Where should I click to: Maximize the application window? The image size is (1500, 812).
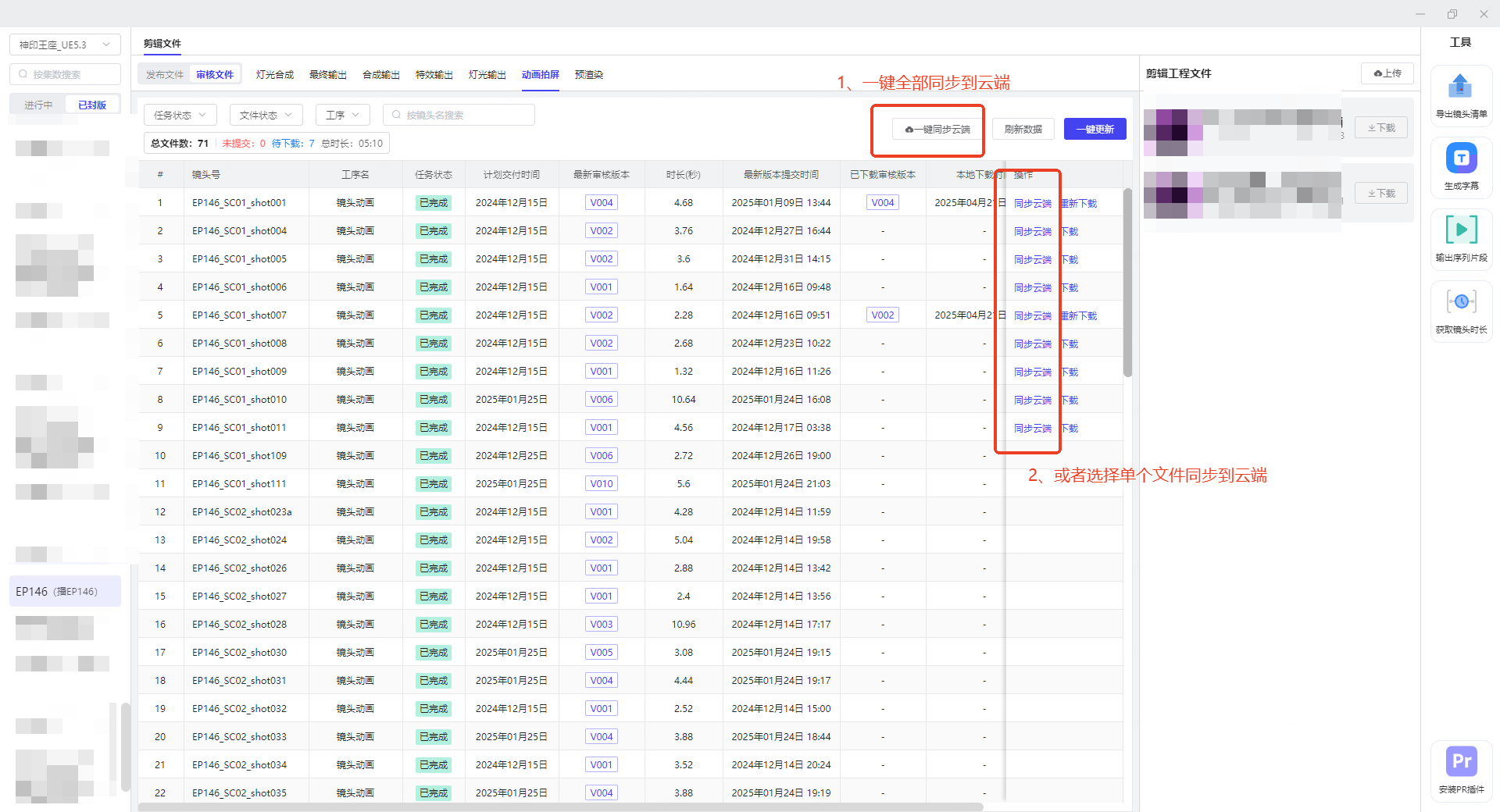(x=1452, y=14)
